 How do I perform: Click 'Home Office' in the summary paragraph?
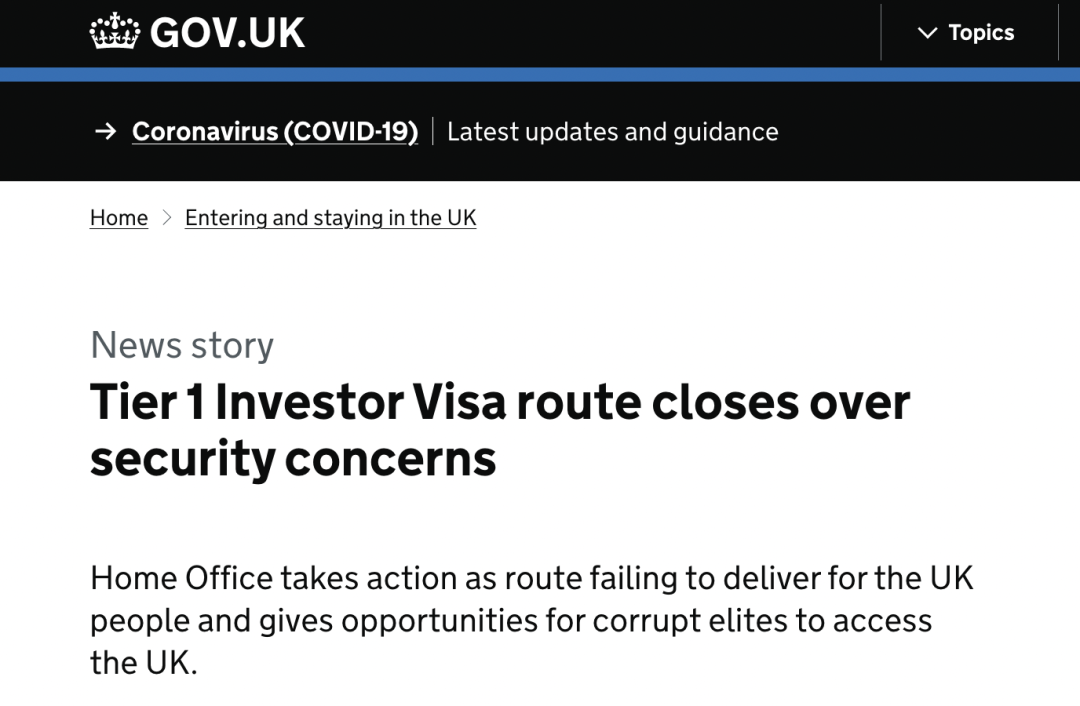pyautogui.click(x=181, y=578)
